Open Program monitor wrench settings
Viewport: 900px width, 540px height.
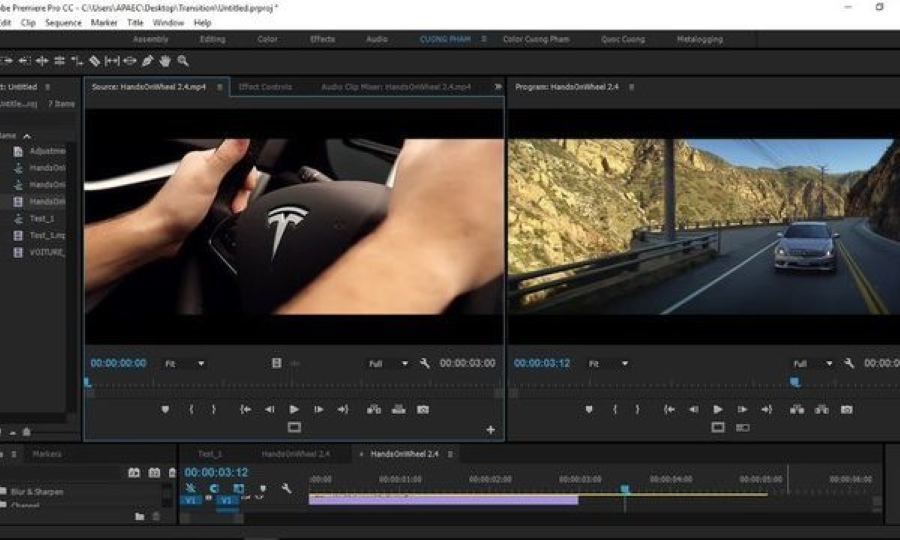pos(848,364)
